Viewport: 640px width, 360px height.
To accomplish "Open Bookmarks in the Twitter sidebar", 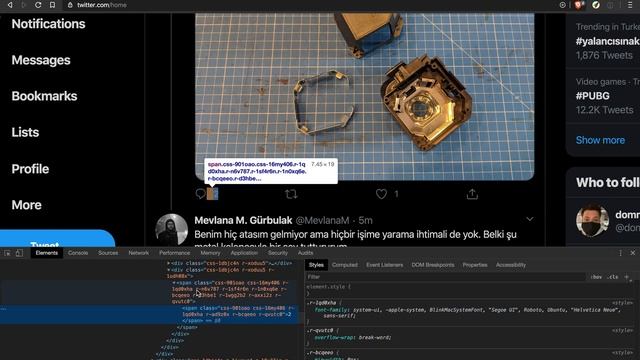I will tap(44, 96).
